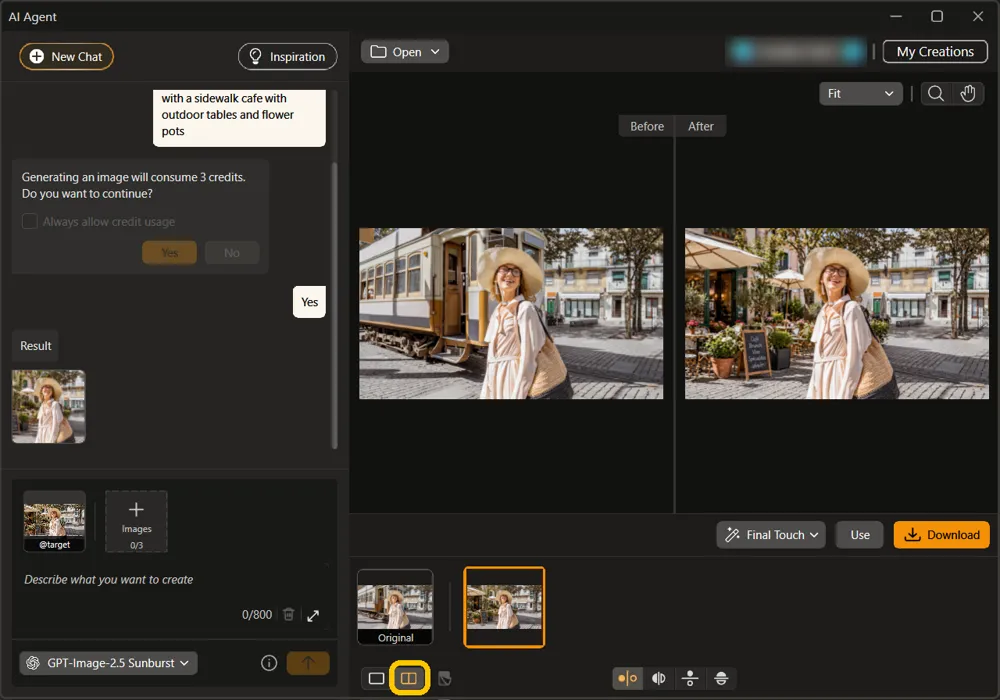
Task: Choose left-right side-by-side comparison layout
Action: [628, 678]
